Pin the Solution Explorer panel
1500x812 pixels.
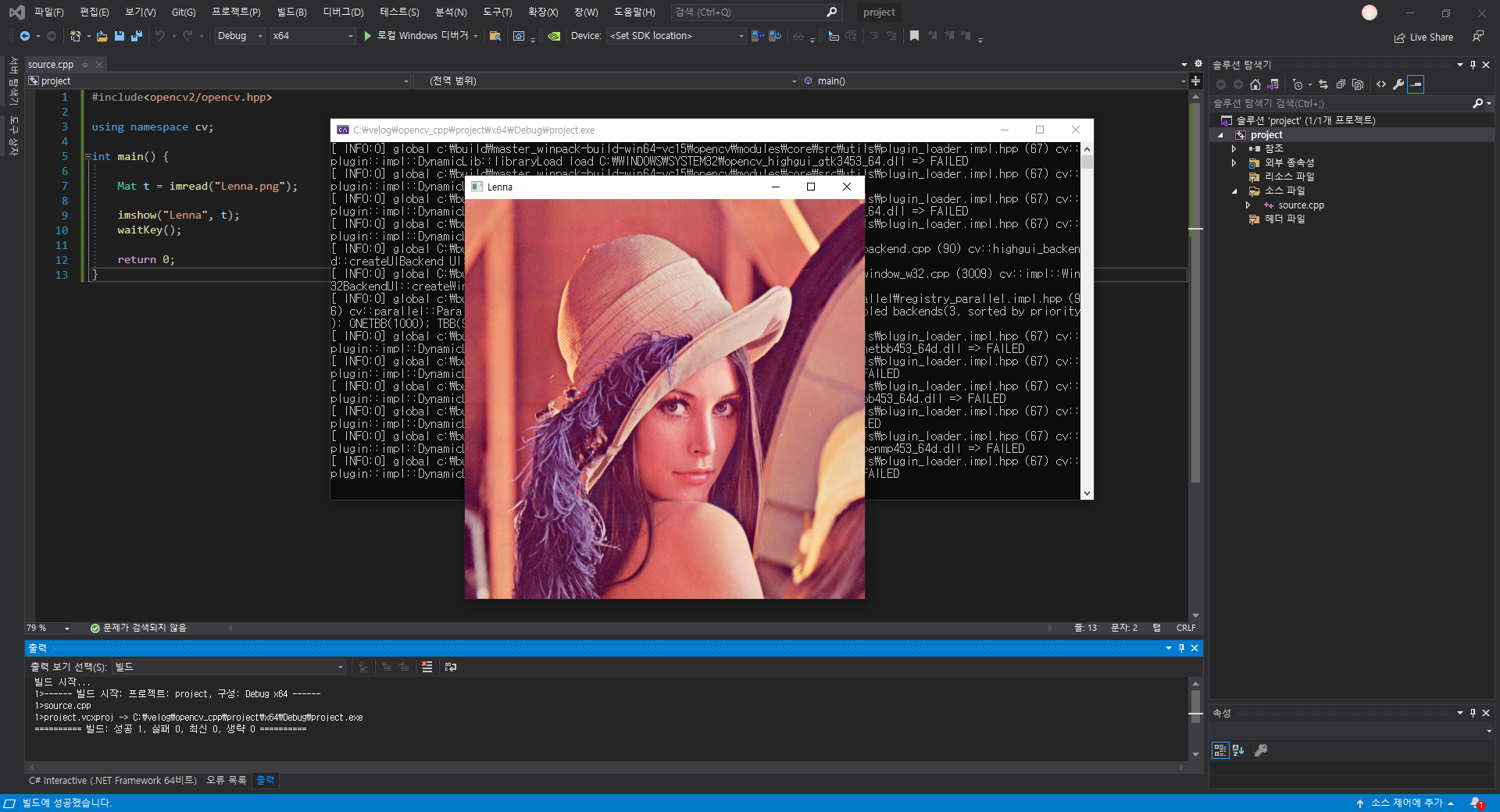click(x=1473, y=65)
